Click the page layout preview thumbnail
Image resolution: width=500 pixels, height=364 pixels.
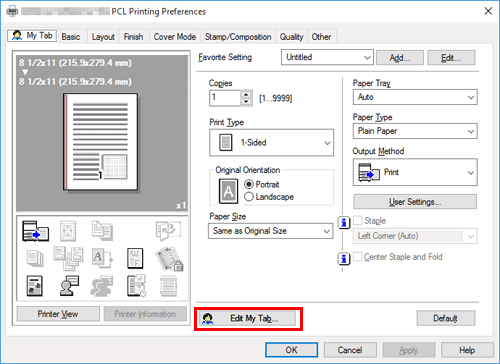101,142
